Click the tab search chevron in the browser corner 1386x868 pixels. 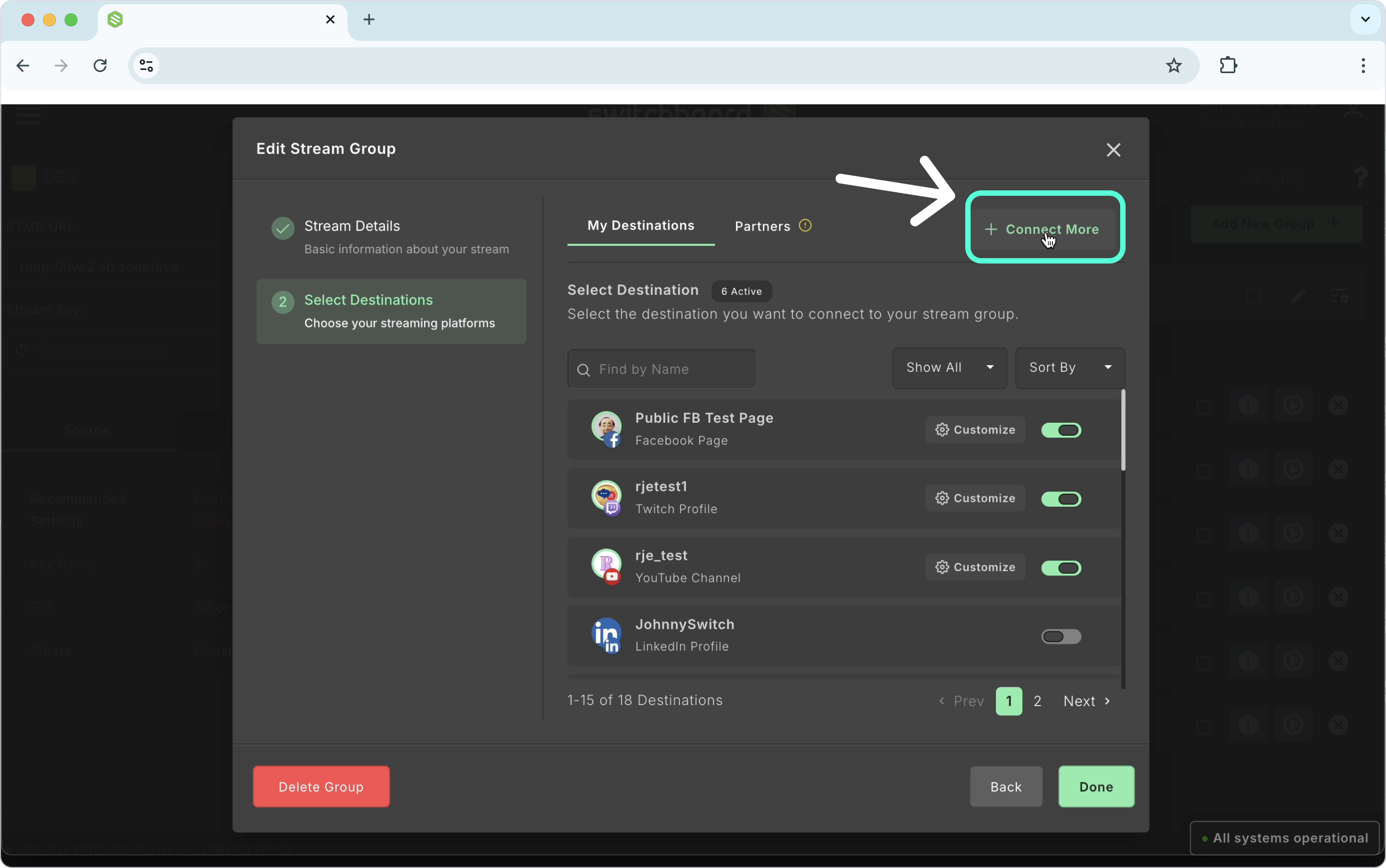point(1365,19)
